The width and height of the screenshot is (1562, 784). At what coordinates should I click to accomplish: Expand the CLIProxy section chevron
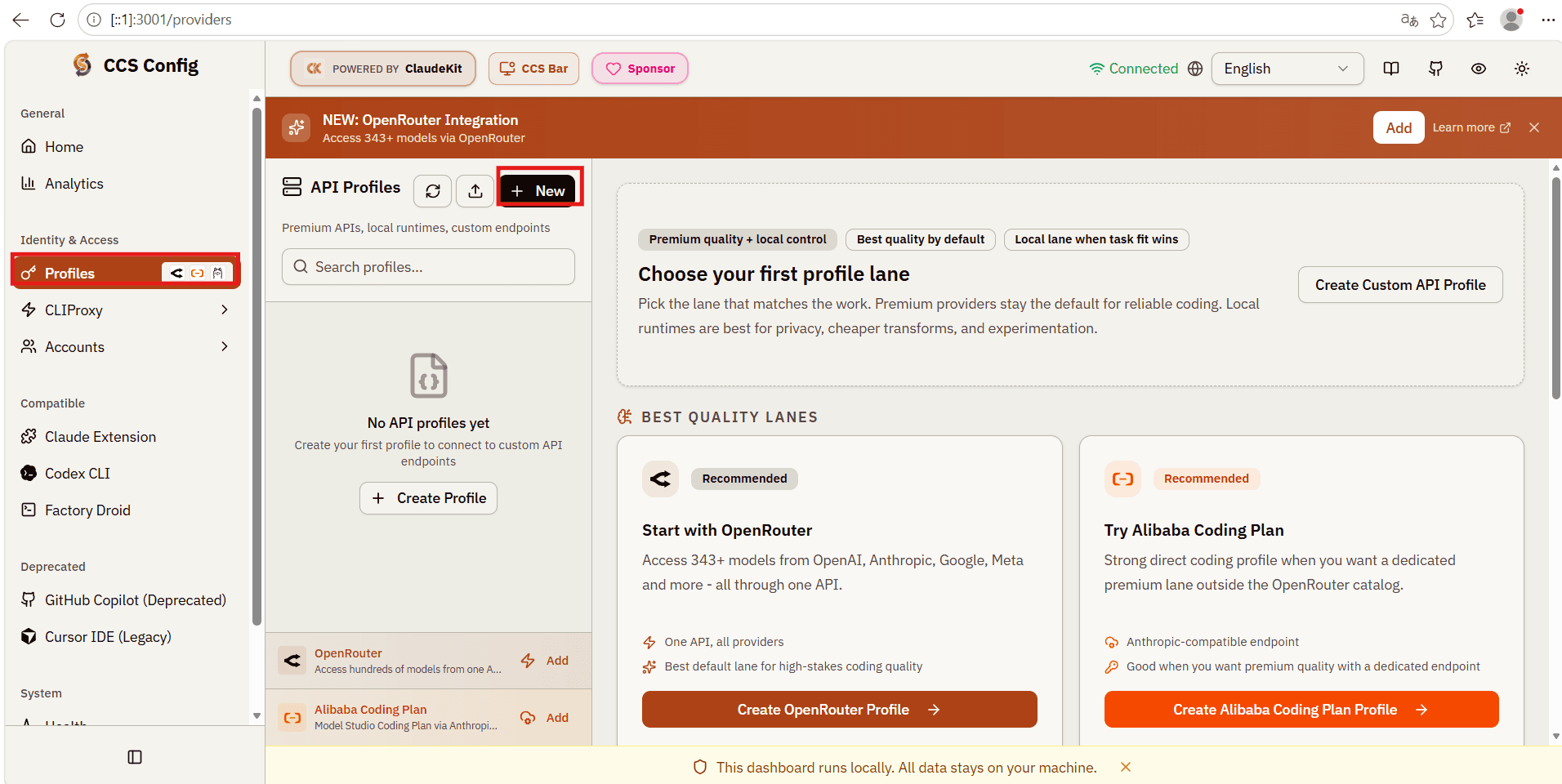tap(225, 310)
